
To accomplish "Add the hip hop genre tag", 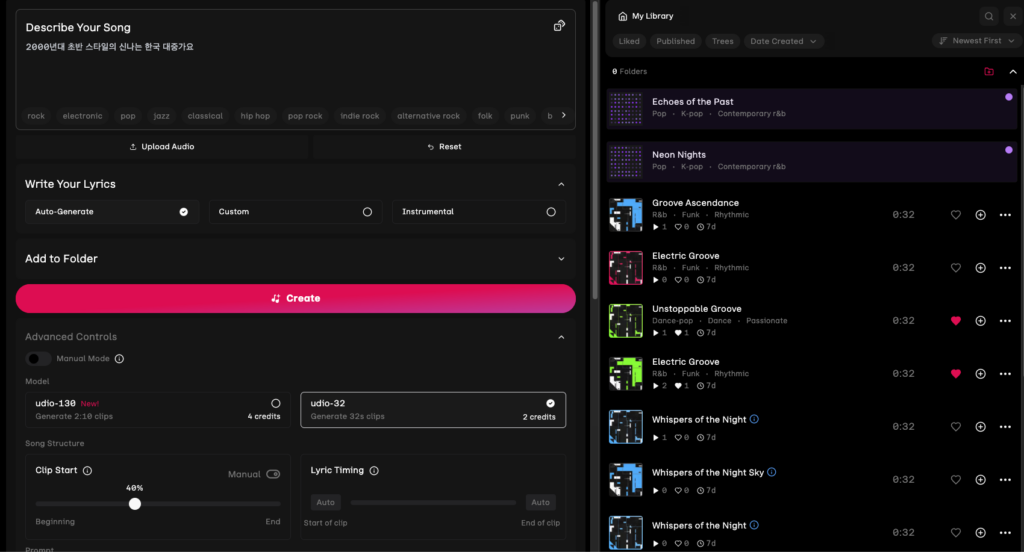I will (255, 116).
